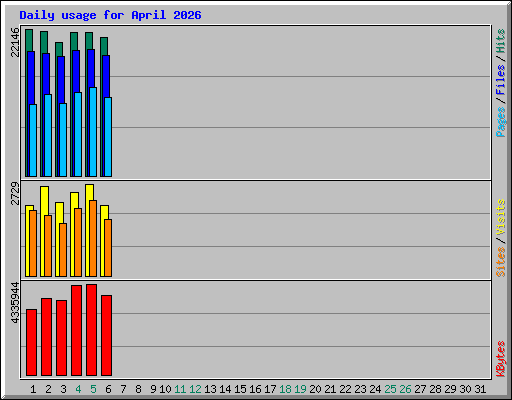Viewport: 512px width, 400px height.
Task: Click the green day 26 axis label
Action: 405,389
